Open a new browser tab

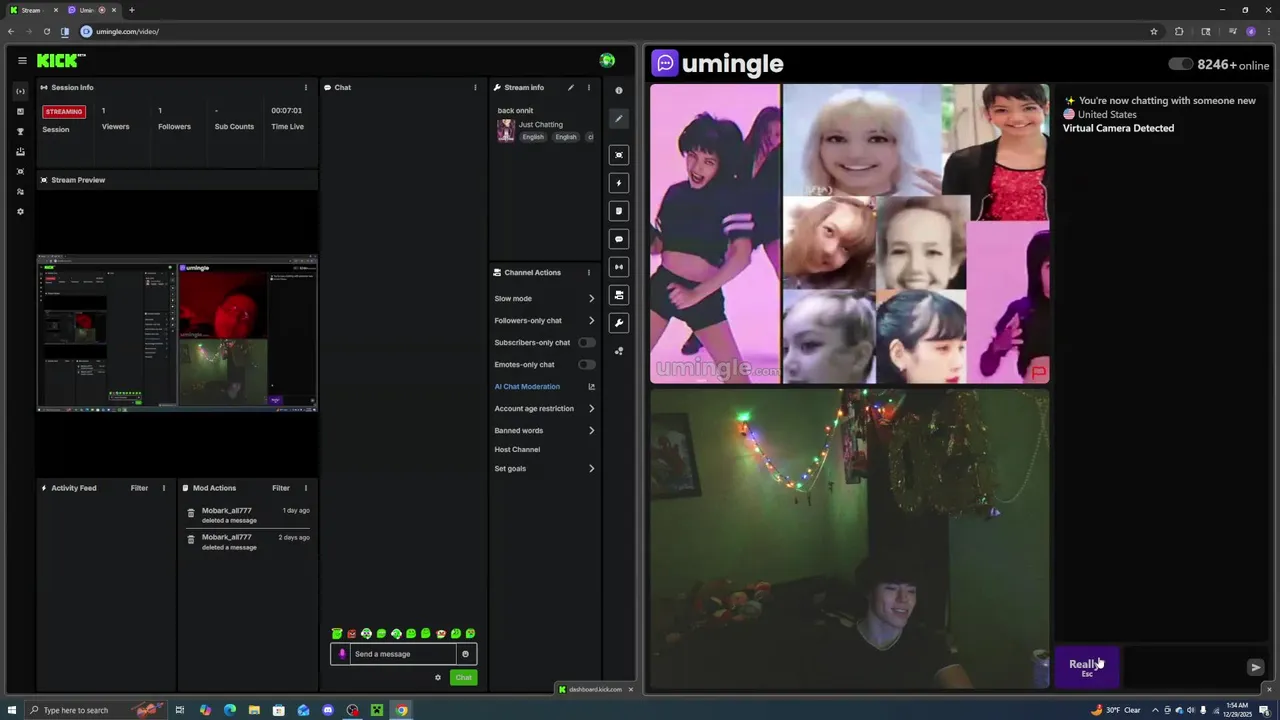pos(131,10)
